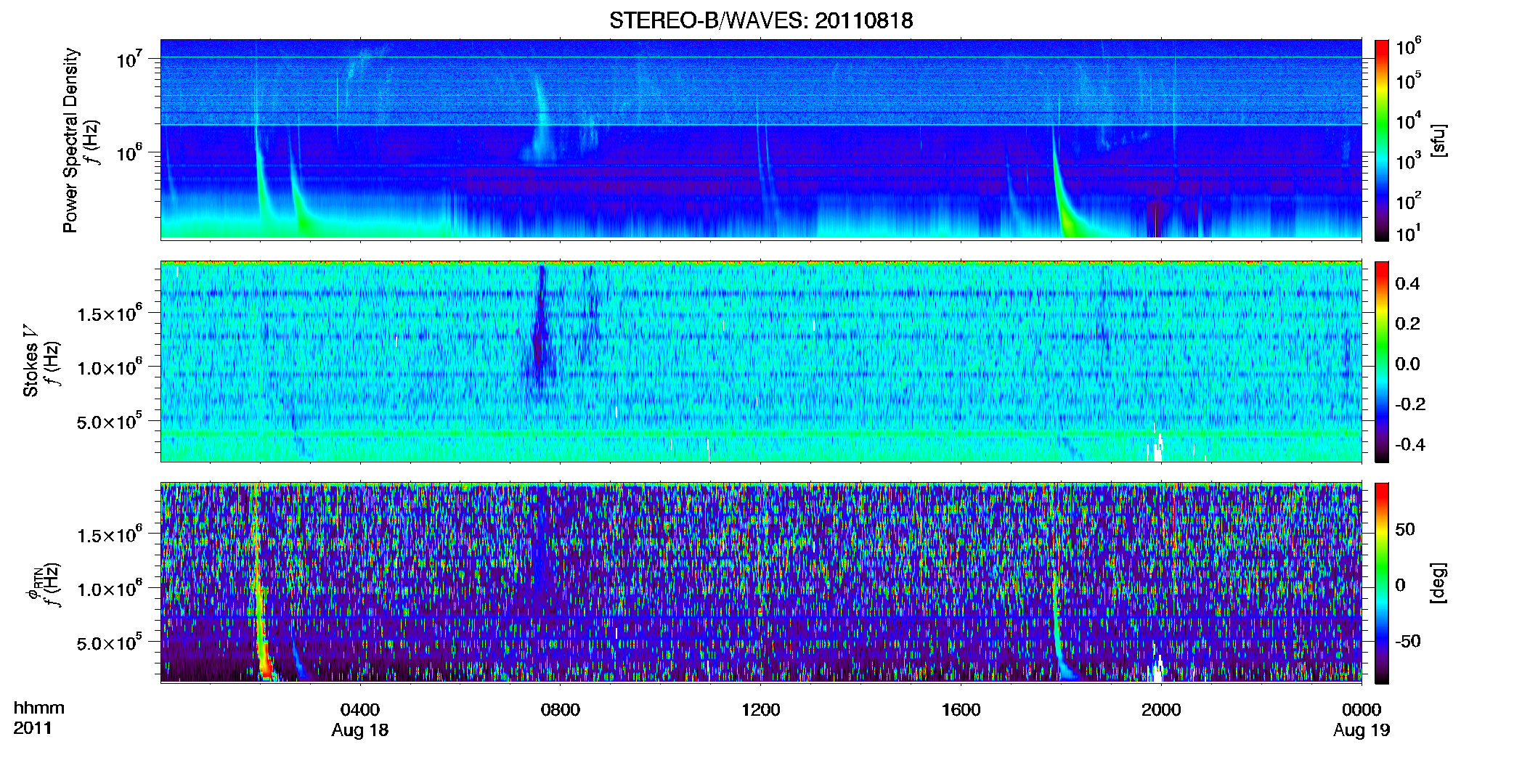1522x784 pixels.
Task: Click the plot title STEREO-B/WAVES: 20110818
Action: (x=761, y=20)
